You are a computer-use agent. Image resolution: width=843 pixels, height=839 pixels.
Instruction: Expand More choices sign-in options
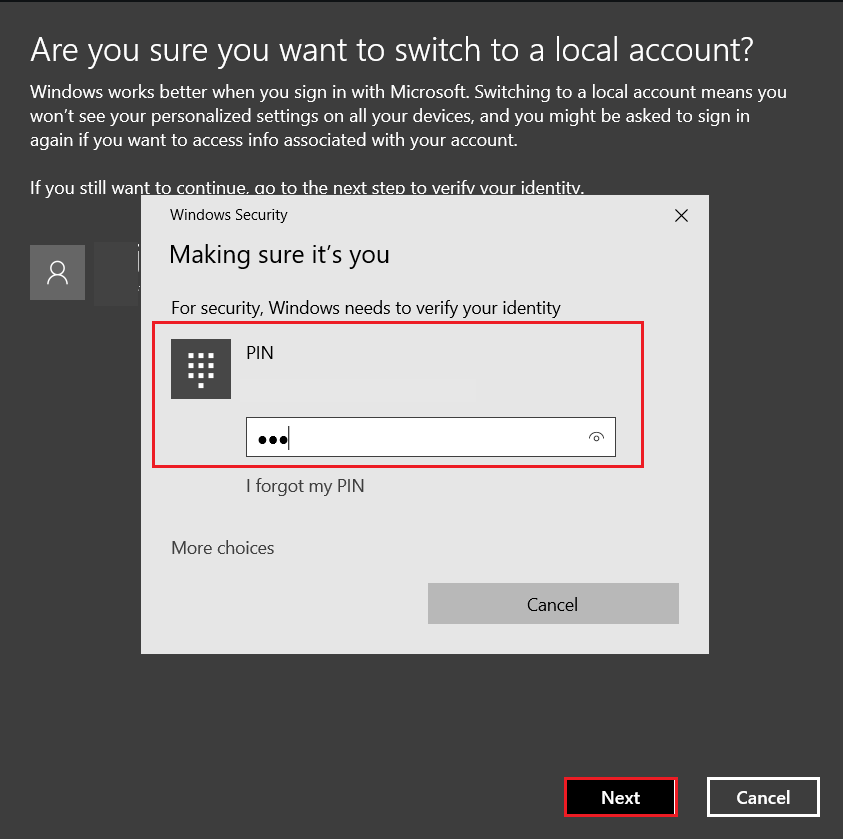[x=222, y=547]
